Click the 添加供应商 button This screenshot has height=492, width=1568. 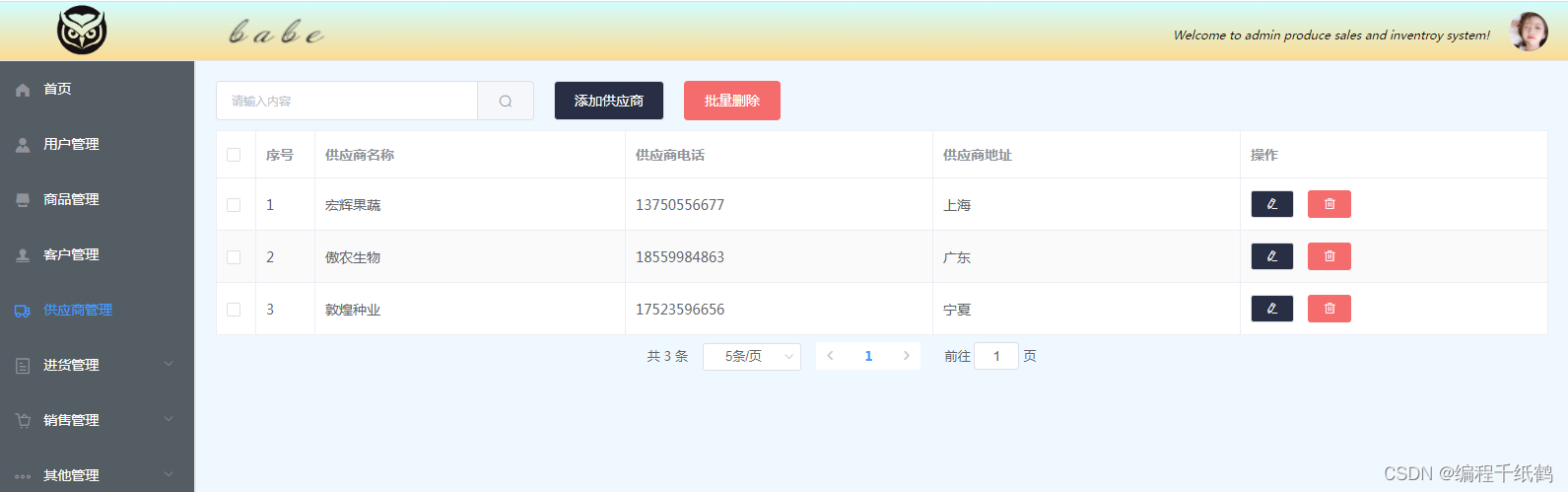pos(609,101)
